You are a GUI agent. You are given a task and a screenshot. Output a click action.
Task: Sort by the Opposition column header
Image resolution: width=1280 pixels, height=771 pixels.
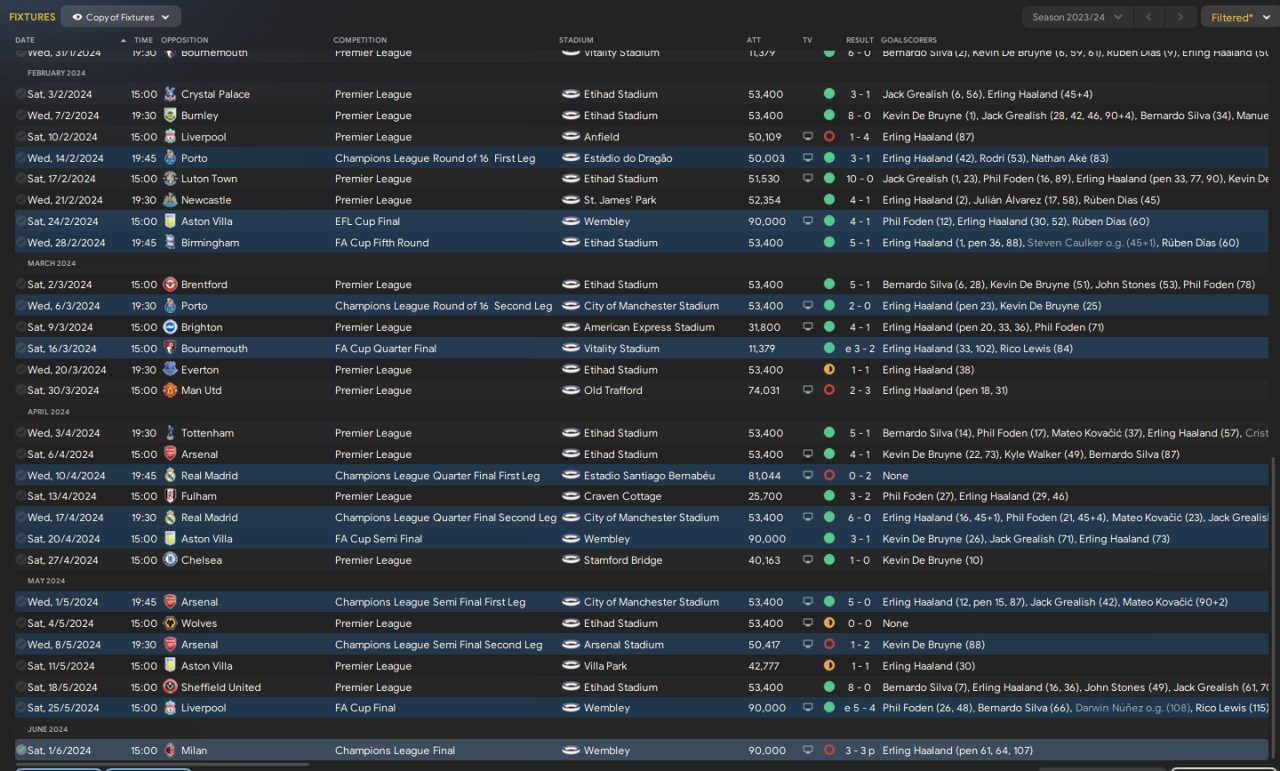185,40
